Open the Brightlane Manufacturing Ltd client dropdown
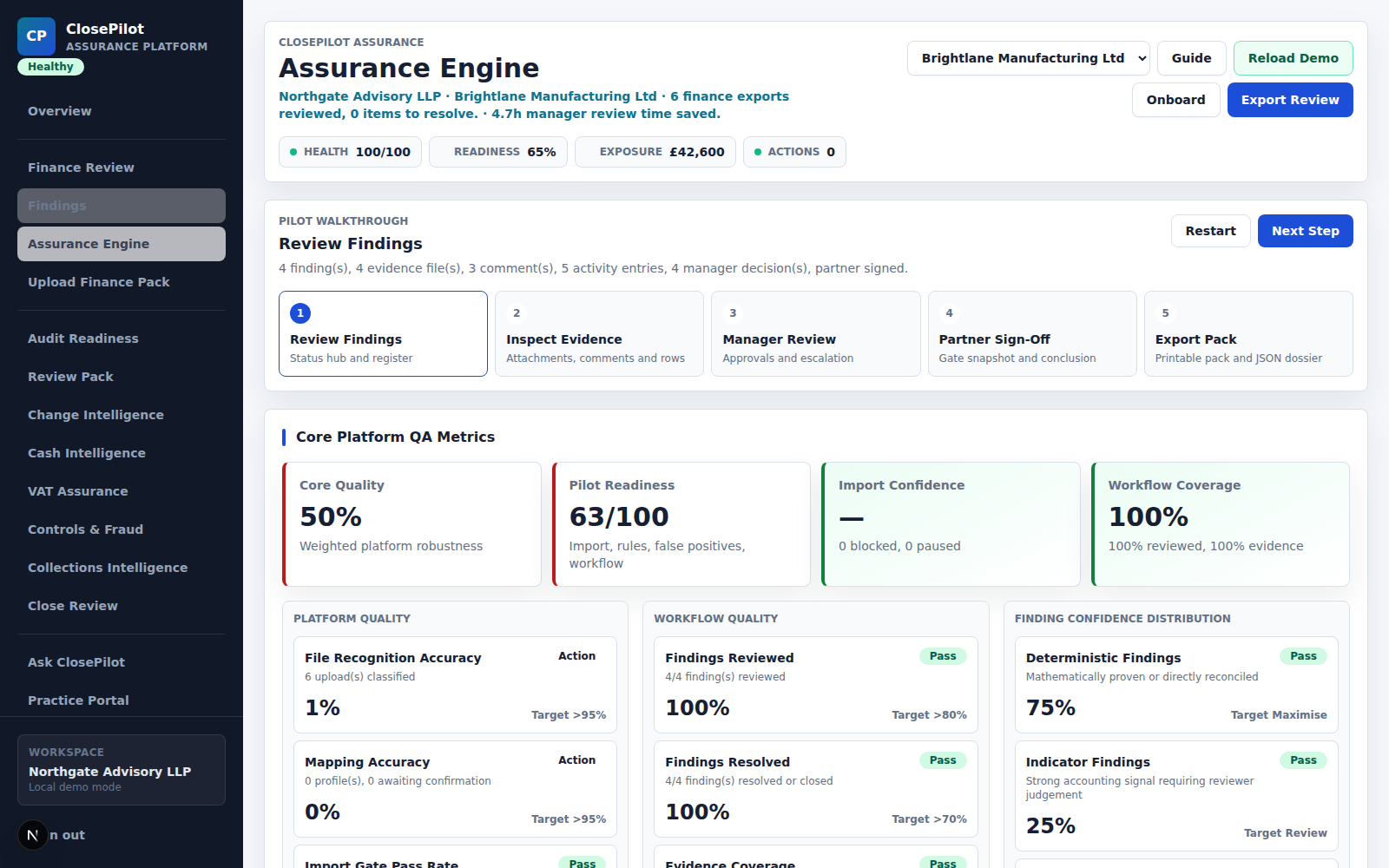Screen dimensions: 1389x868 coord(1029,58)
